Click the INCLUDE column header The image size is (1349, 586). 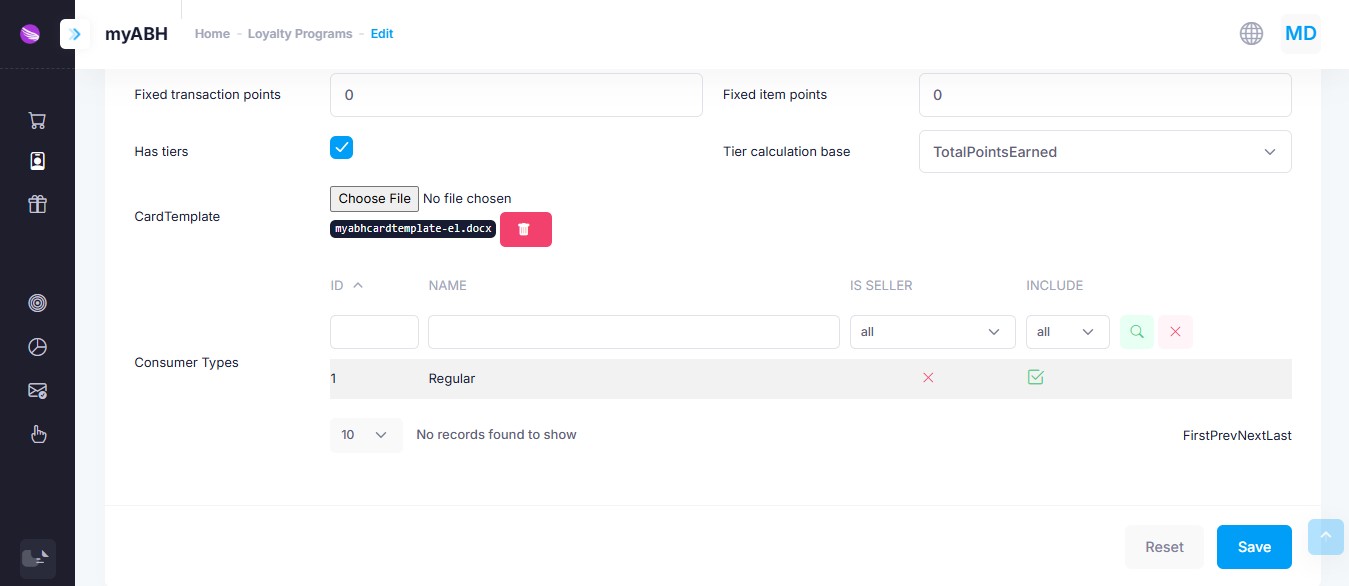pyautogui.click(x=1054, y=285)
